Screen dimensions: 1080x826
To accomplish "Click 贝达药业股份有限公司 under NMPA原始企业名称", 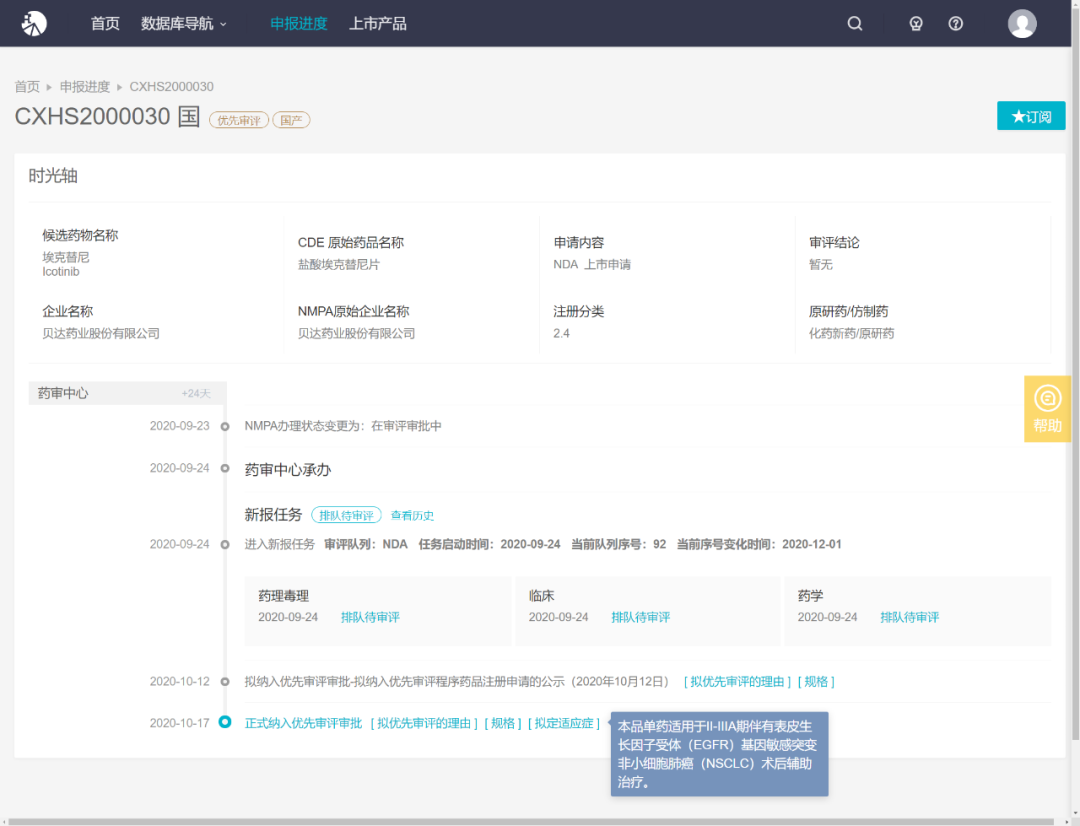I will click(357, 333).
